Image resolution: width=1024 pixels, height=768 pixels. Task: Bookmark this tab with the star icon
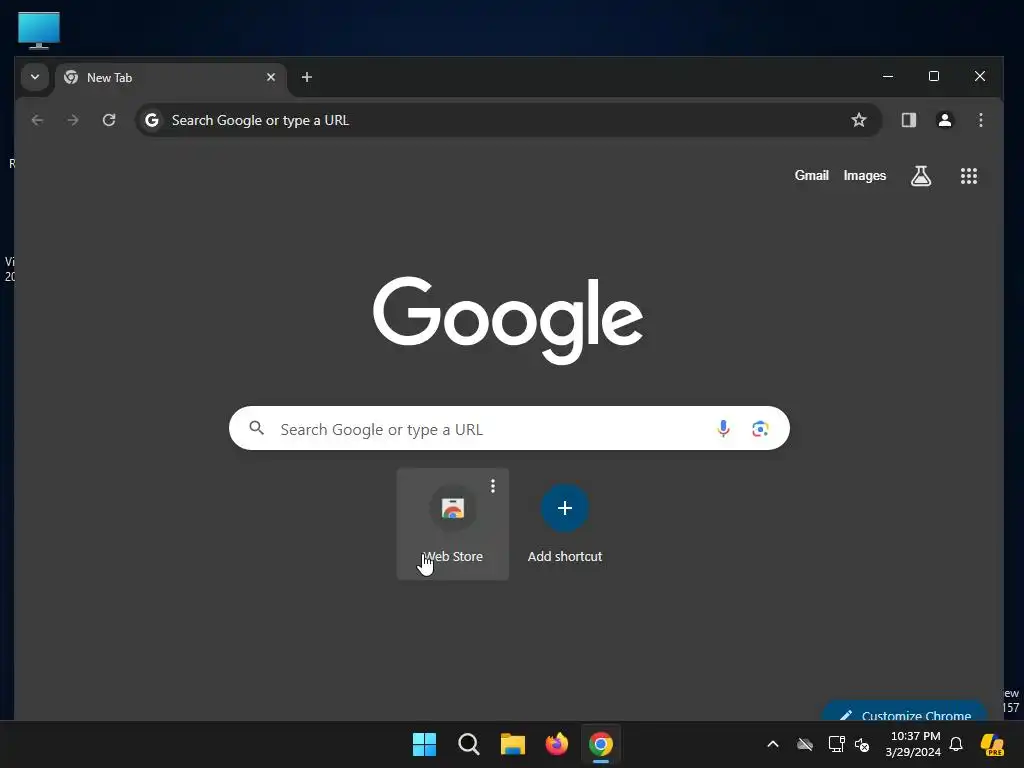click(859, 120)
